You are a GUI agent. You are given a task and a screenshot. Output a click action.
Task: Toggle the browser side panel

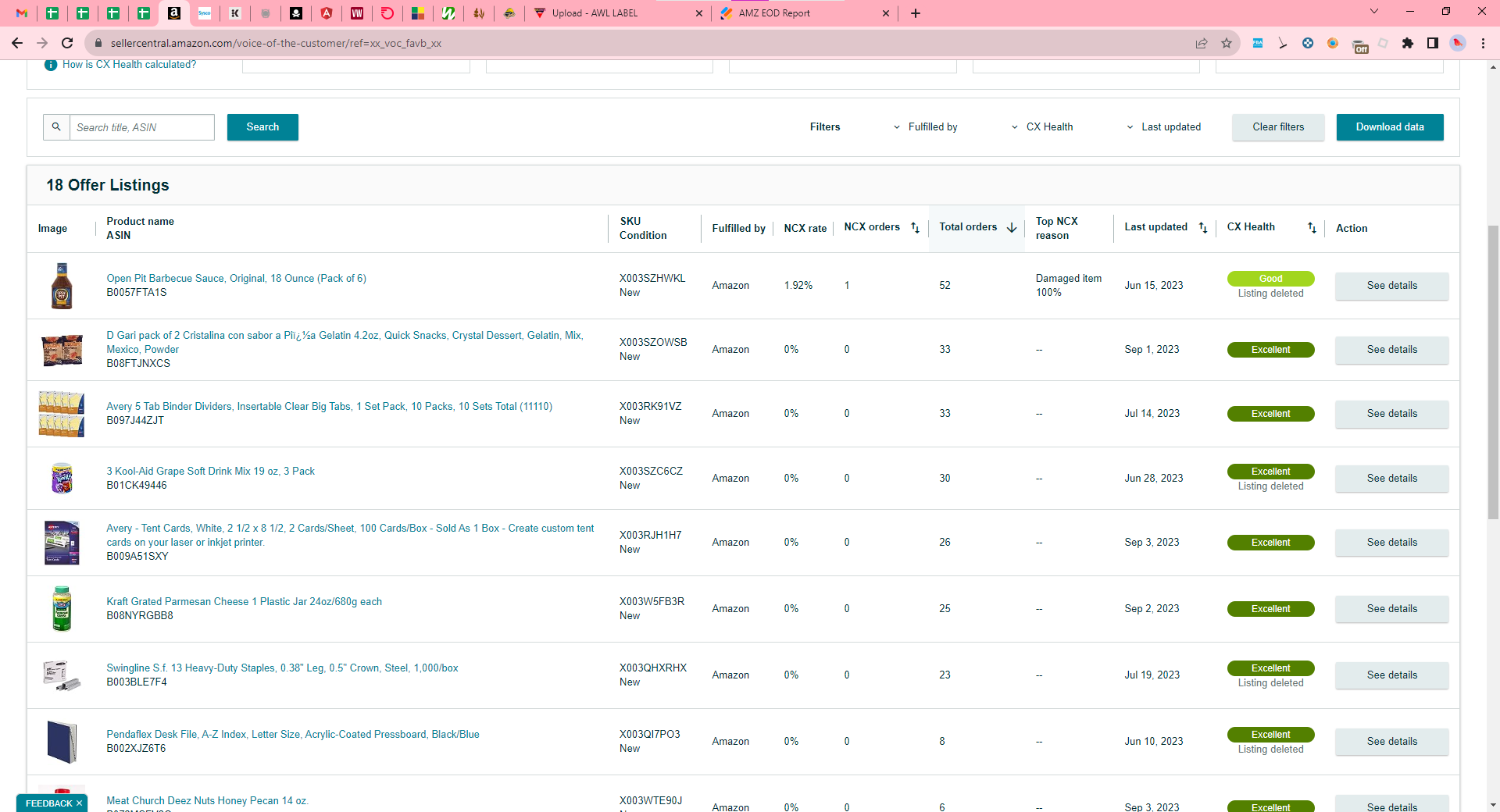coord(1433,43)
